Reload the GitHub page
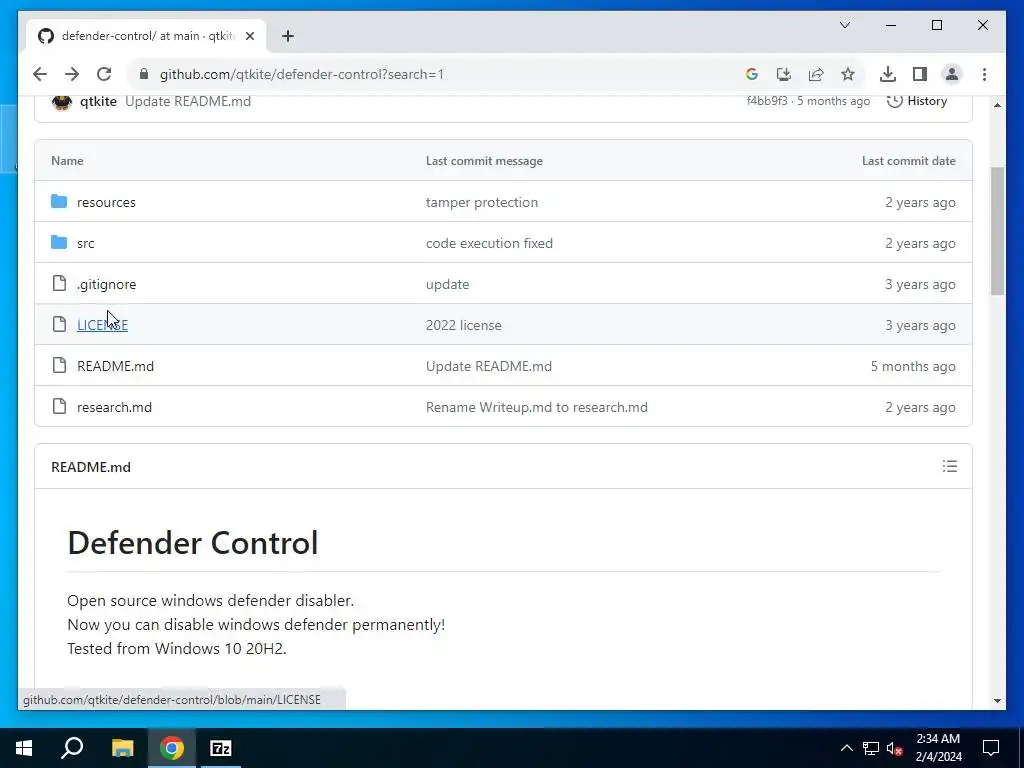Image resolution: width=1024 pixels, height=768 pixels. tap(104, 74)
